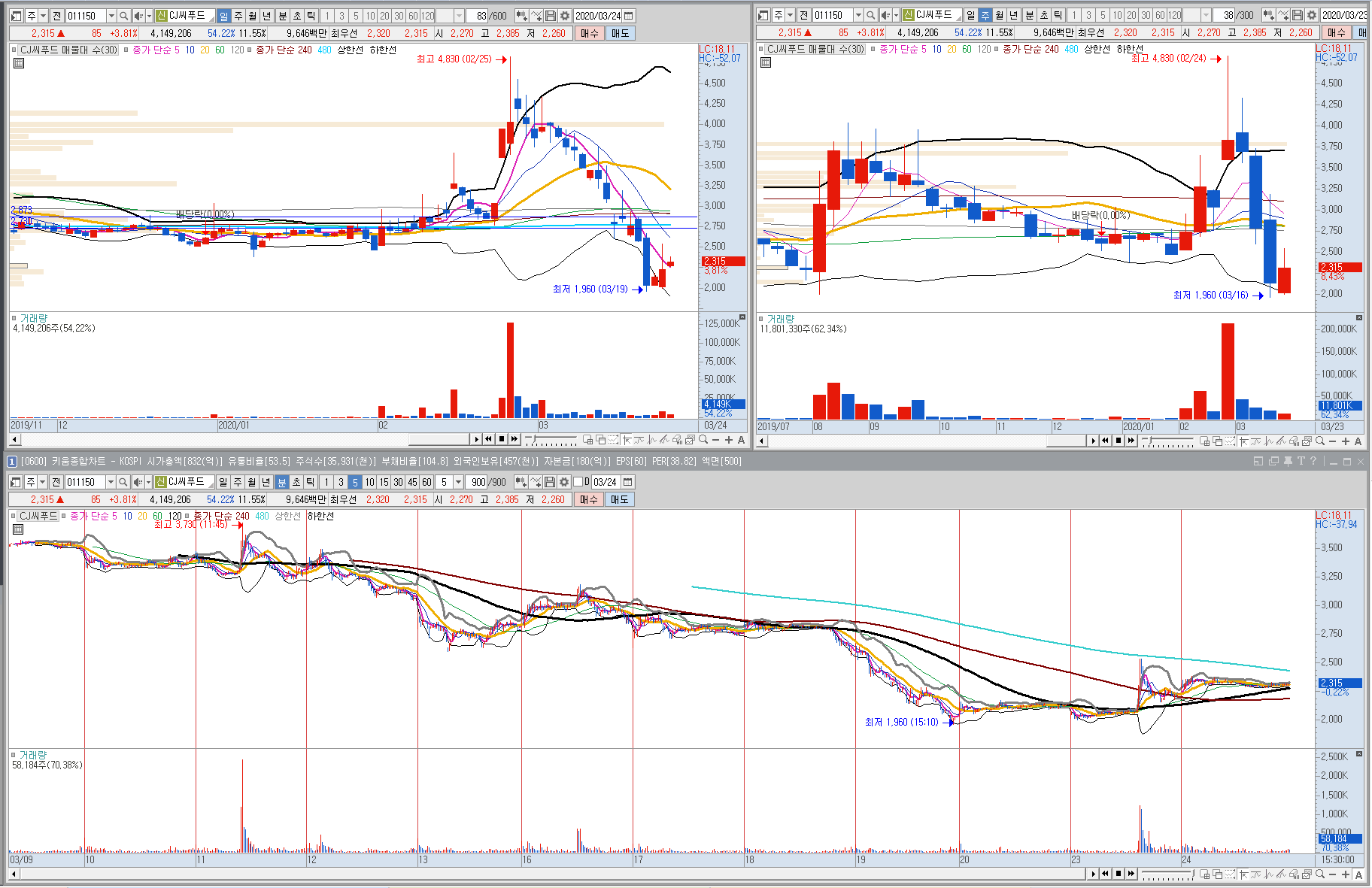Select 틱 (tick) period in top-left chart
This screenshot has width=1372, height=888.
(x=311, y=16)
